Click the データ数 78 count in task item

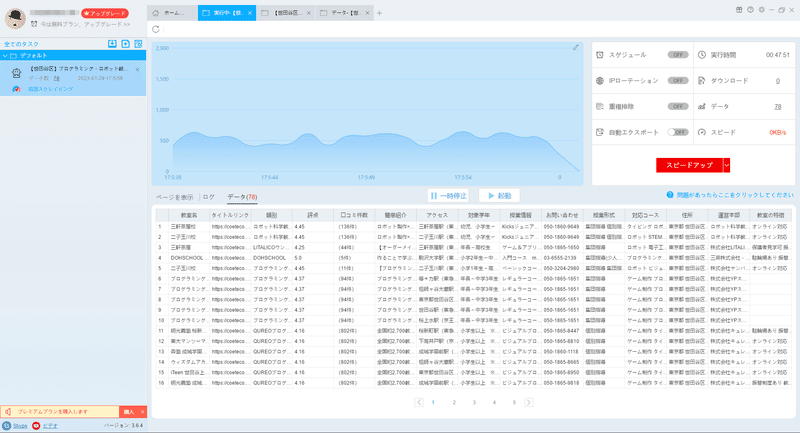pos(56,79)
